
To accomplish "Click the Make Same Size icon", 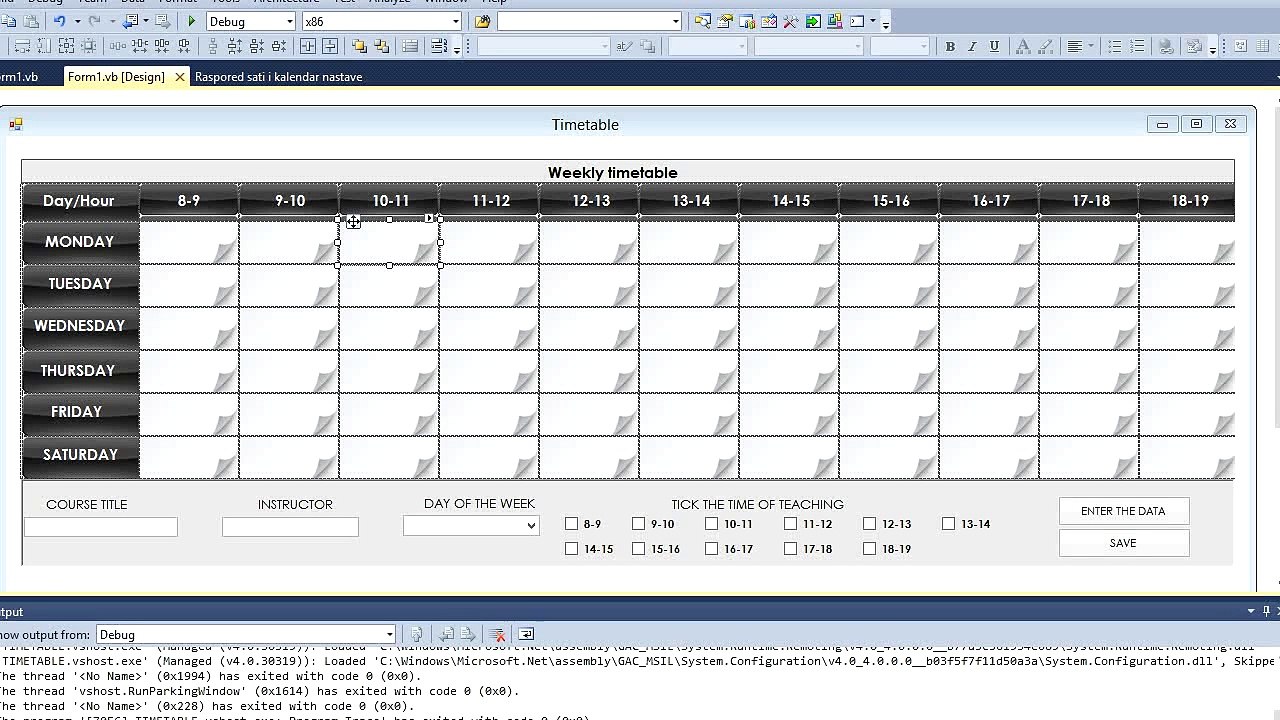I will 66,46.
